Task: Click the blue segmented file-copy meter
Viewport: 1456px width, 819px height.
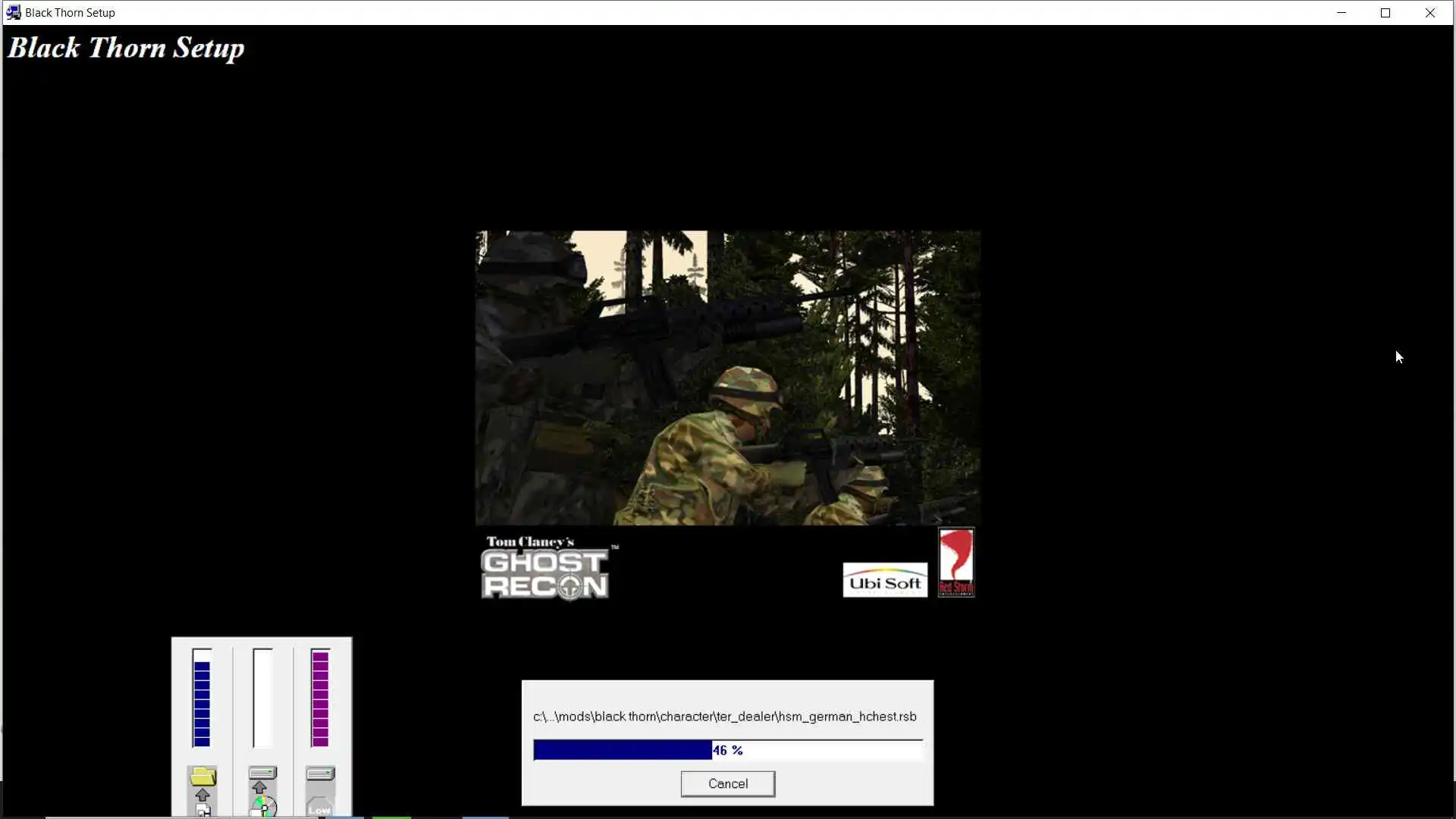Action: coord(202,698)
